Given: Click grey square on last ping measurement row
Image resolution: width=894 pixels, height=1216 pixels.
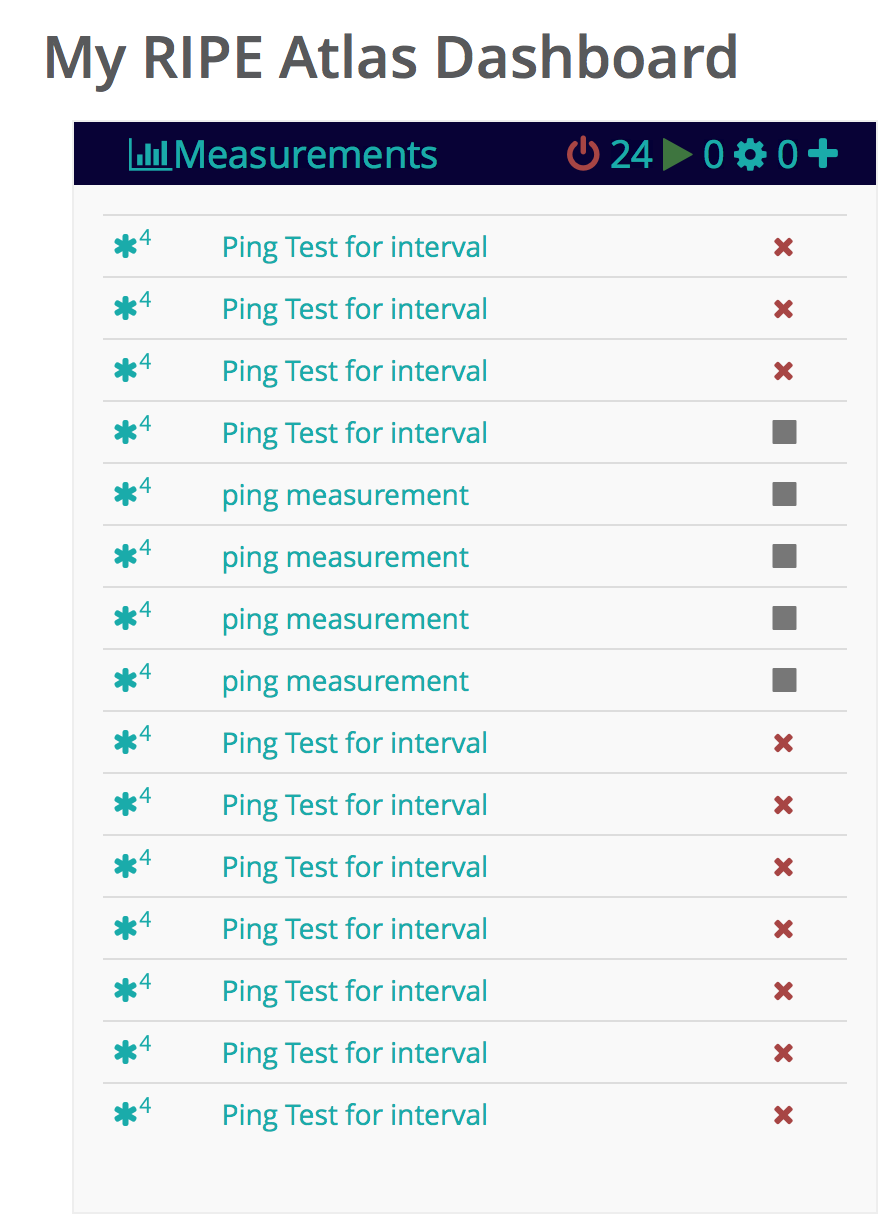Looking at the screenshot, I should tap(784, 680).
